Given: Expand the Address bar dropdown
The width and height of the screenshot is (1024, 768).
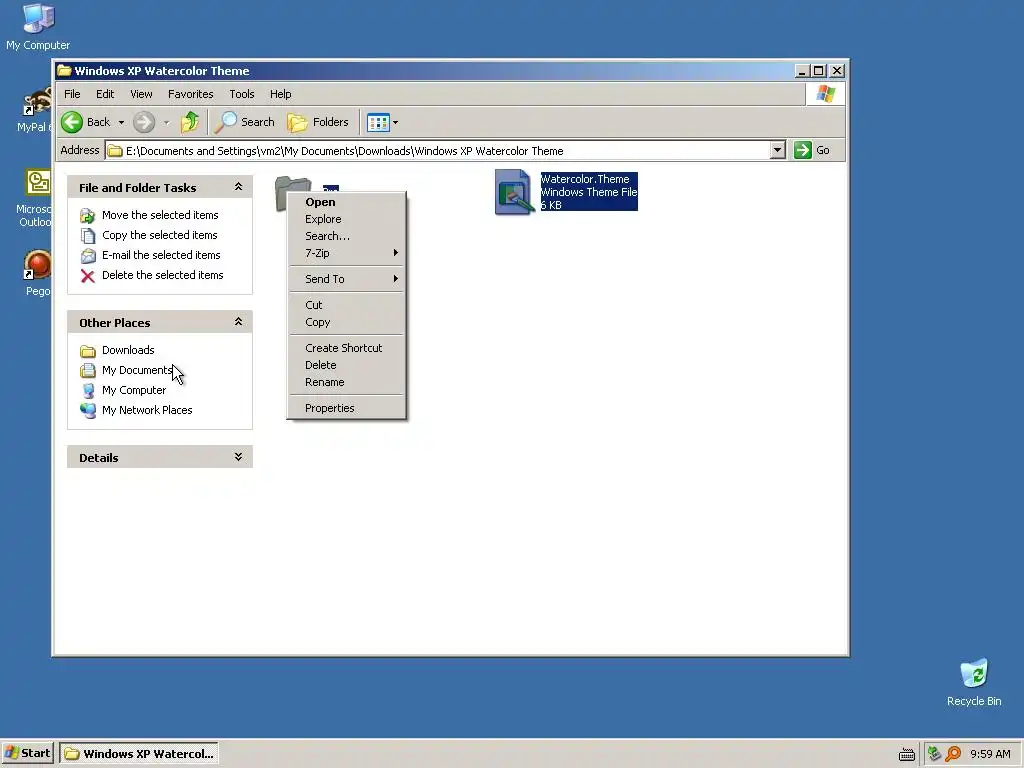Looking at the screenshot, I should 777,150.
